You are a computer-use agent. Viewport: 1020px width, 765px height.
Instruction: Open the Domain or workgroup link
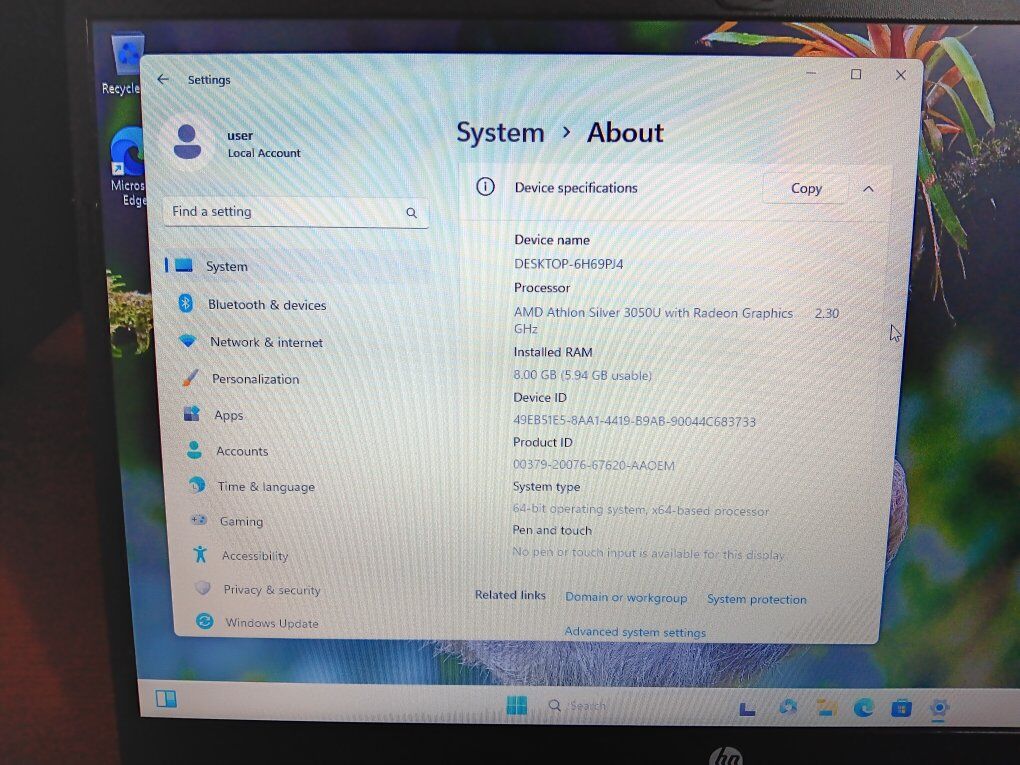coord(626,597)
